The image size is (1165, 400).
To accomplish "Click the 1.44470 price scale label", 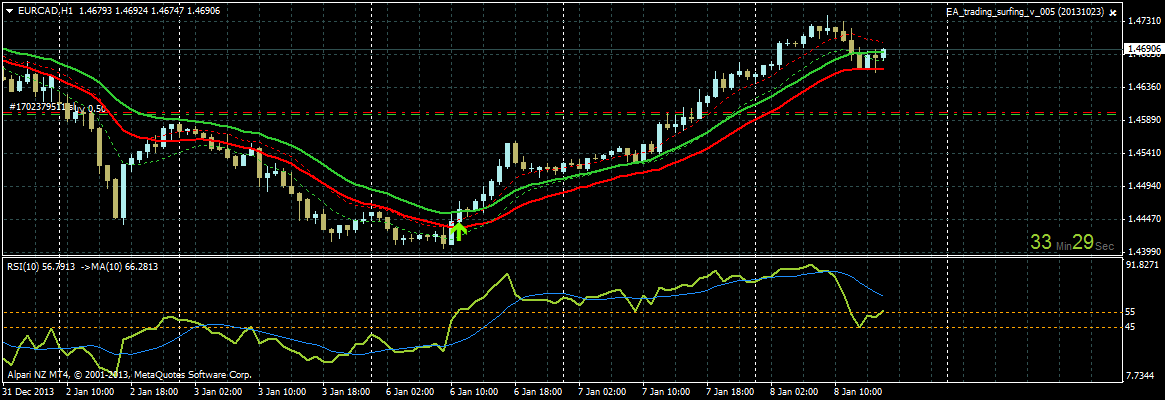I will pyautogui.click(x=1143, y=219).
